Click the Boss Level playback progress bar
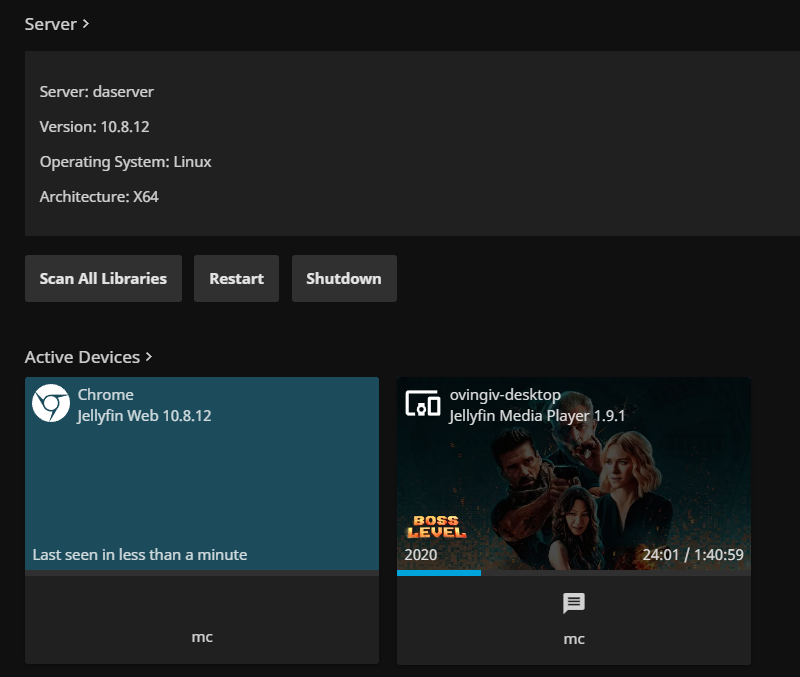Viewport: 800px width, 677px height. click(573, 573)
